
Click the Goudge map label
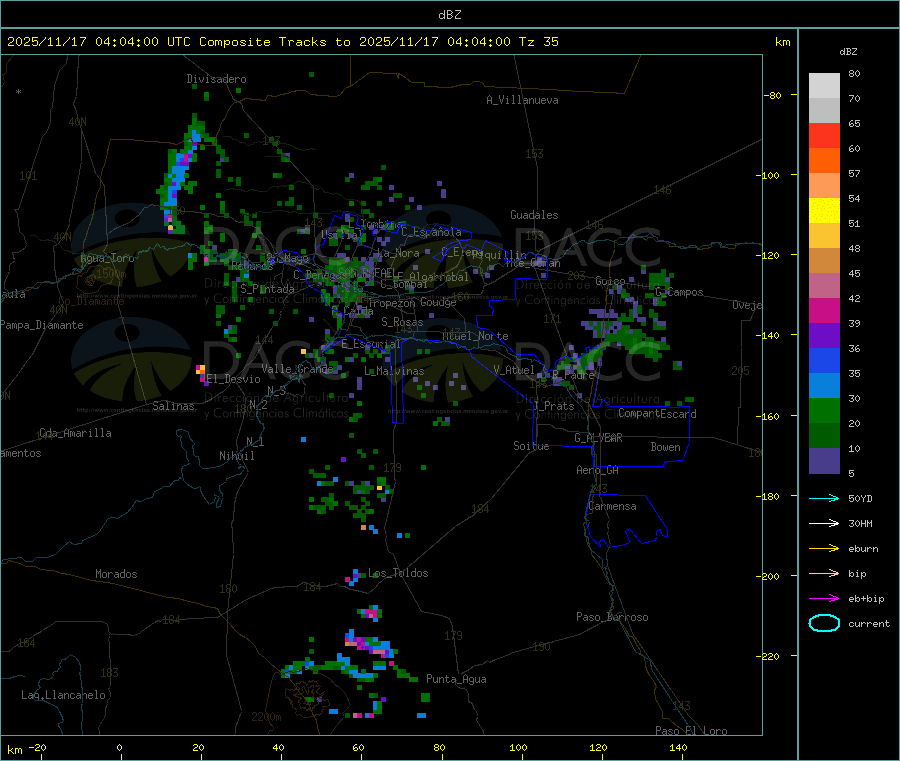[x=439, y=302]
